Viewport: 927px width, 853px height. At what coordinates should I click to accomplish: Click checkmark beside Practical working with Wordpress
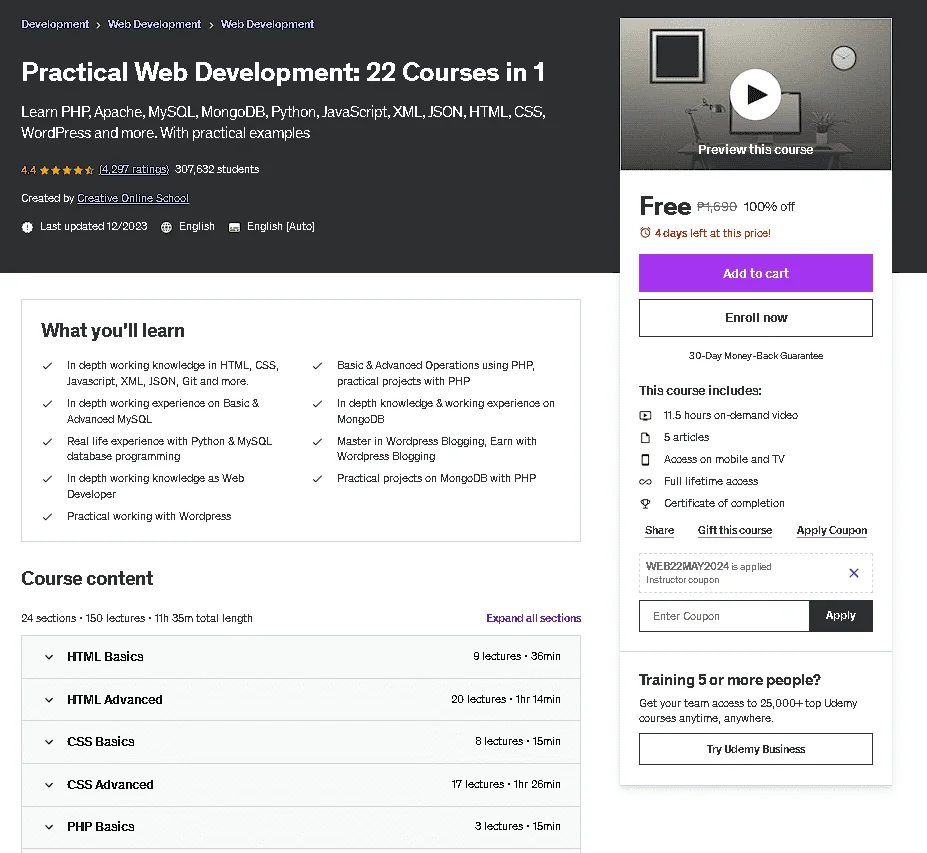point(47,517)
